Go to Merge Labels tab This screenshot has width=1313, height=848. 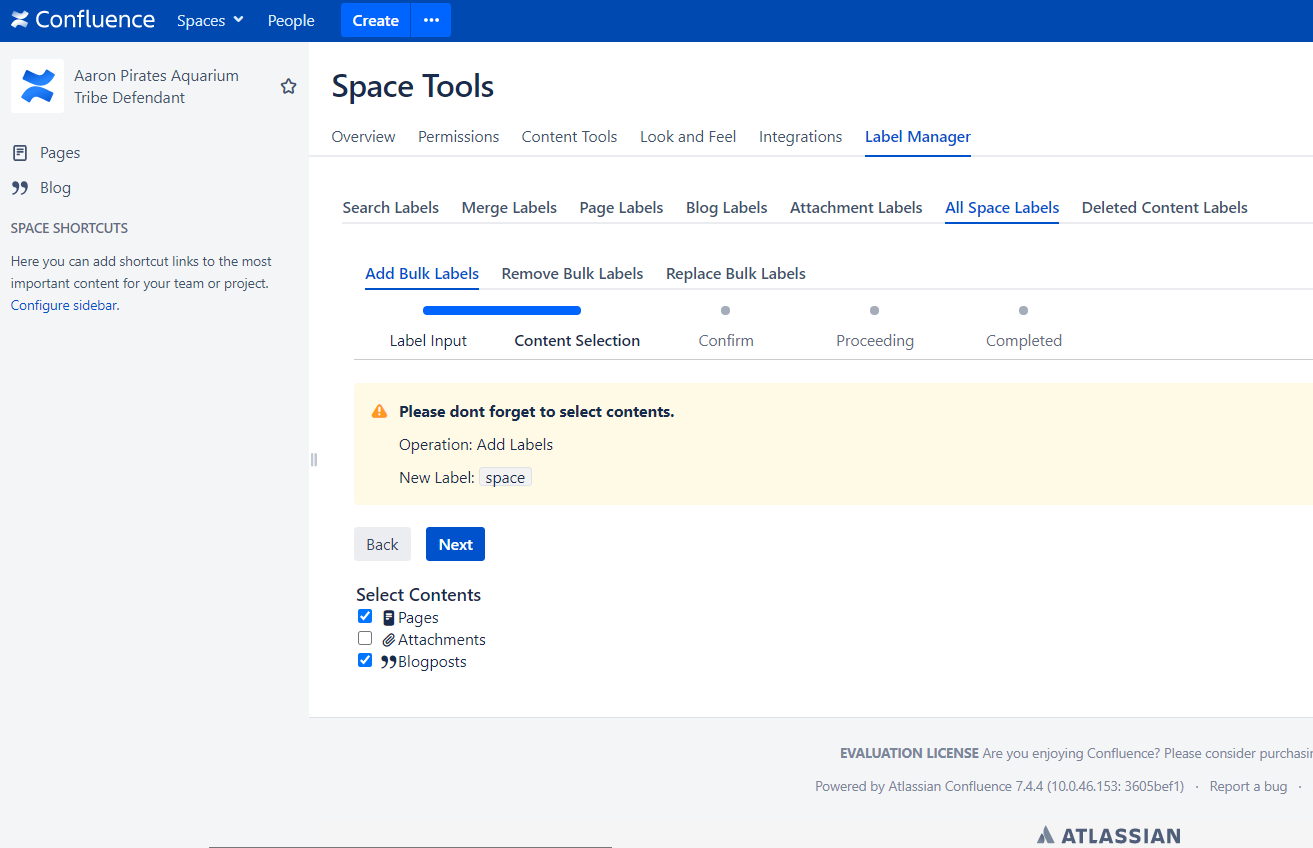(x=509, y=208)
